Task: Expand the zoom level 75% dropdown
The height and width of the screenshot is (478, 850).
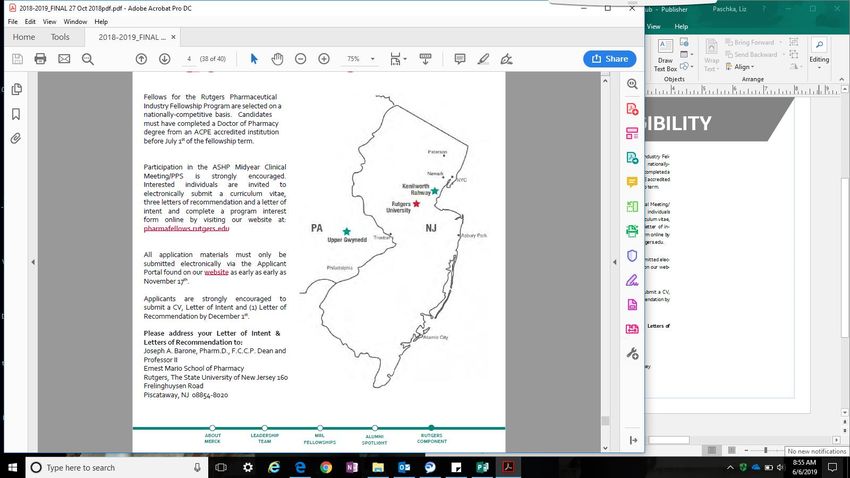Action: point(372,59)
